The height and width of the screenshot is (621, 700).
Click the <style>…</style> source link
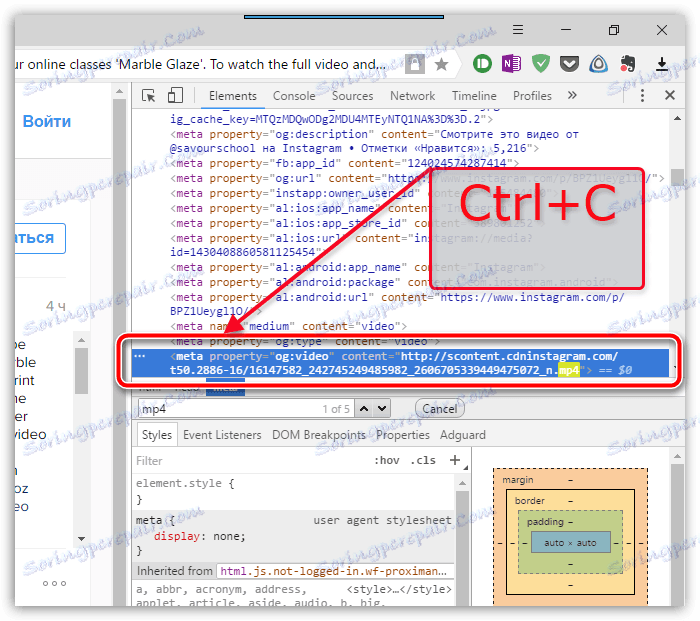tap(399, 589)
